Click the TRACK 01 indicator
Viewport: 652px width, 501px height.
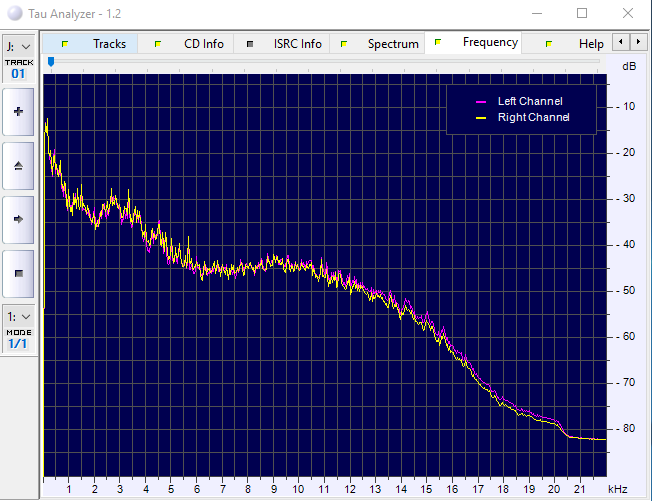coord(19,69)
